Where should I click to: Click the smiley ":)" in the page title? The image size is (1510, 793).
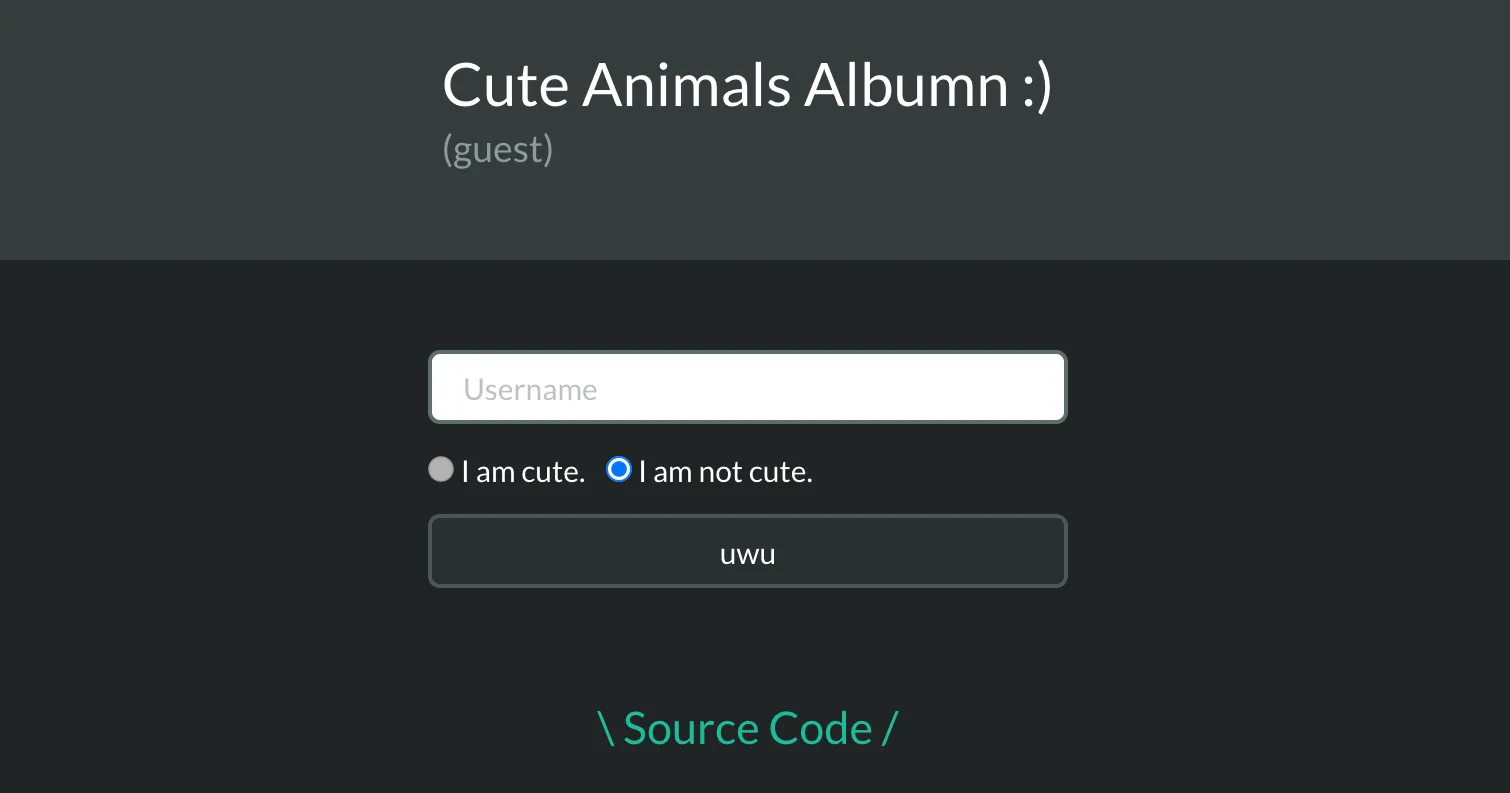(x=1038, y=87)
